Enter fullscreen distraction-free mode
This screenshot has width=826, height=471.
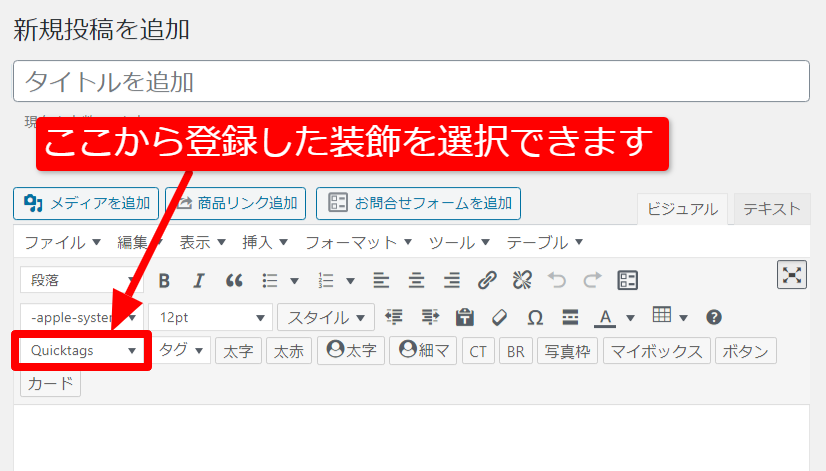(x=792, y=274)
